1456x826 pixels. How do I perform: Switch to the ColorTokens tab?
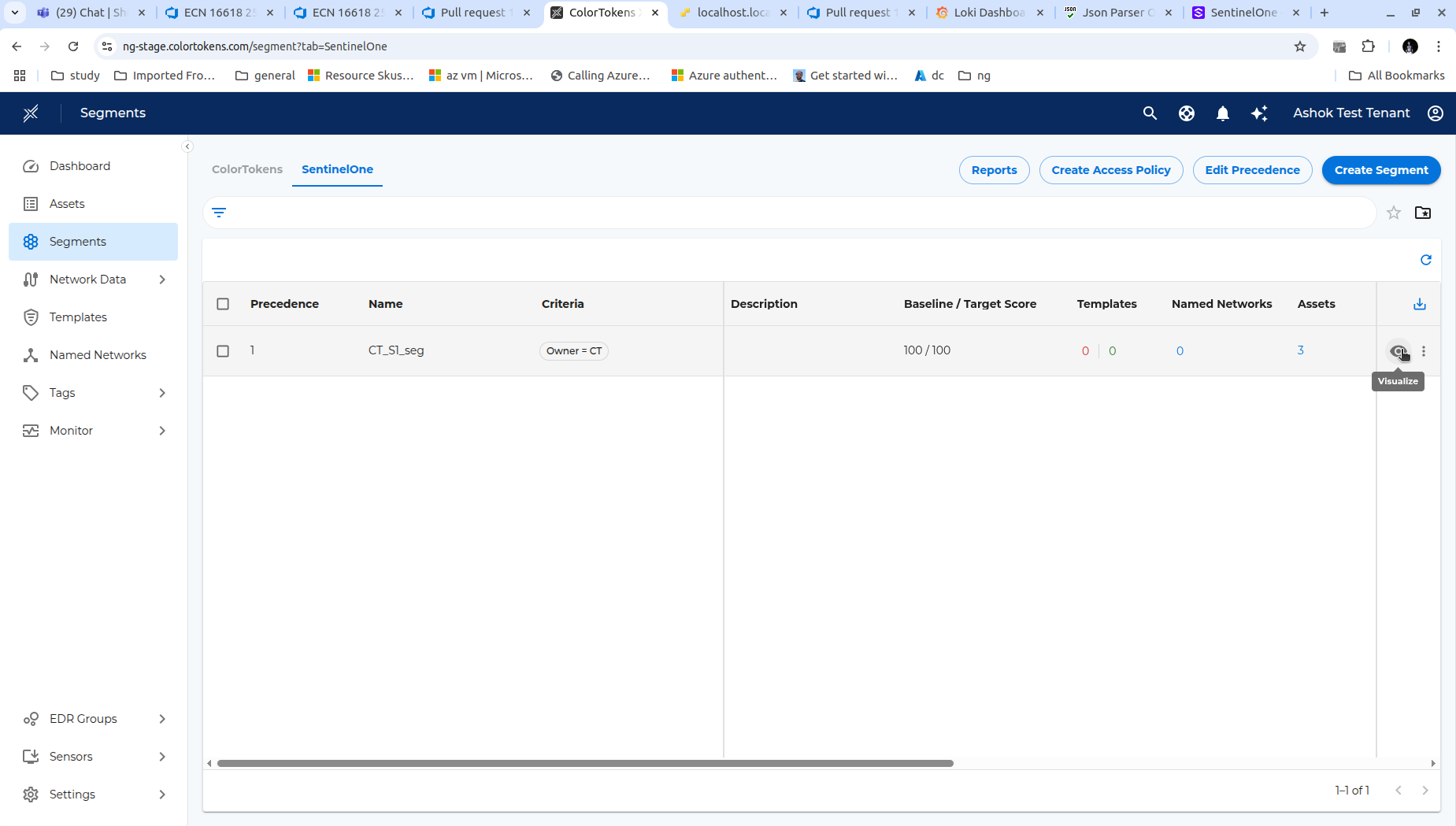246,169
